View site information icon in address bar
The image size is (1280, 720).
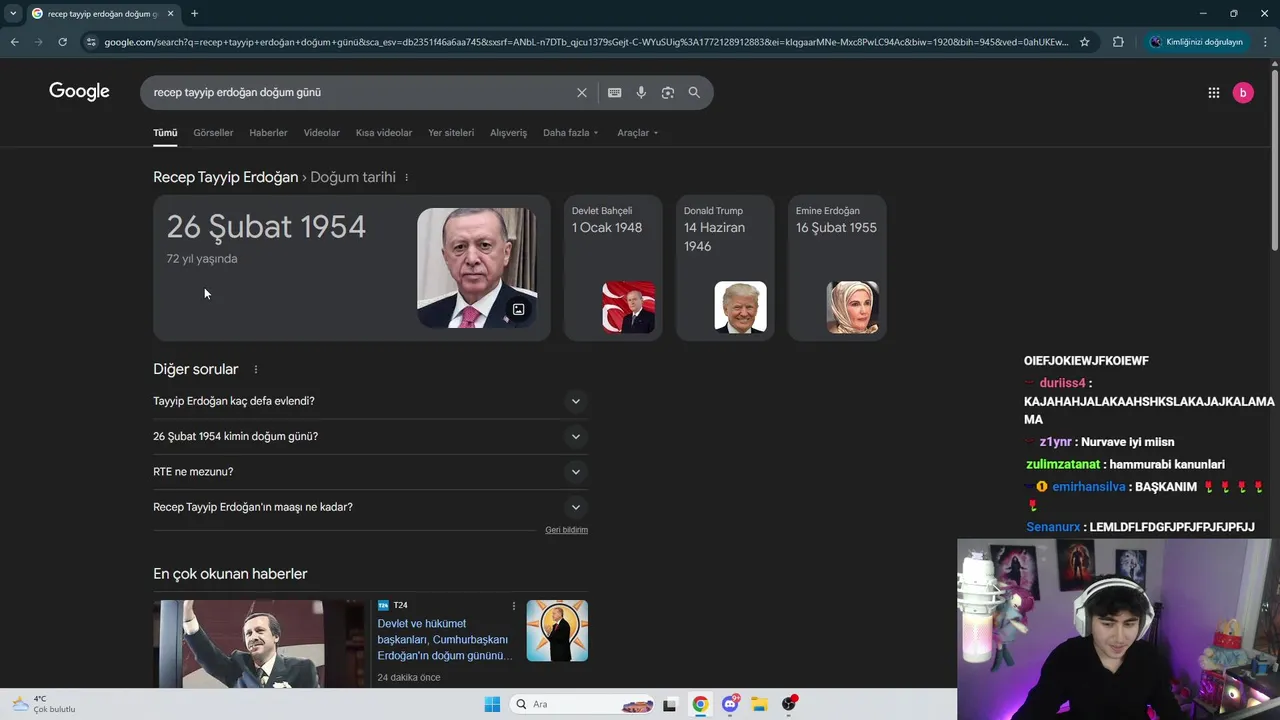click(x=91, y=42)
